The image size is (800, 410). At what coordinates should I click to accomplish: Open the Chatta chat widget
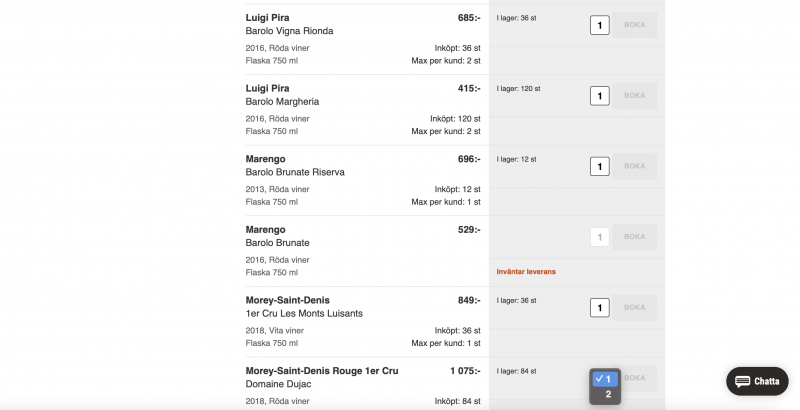[x=757, y=381]
